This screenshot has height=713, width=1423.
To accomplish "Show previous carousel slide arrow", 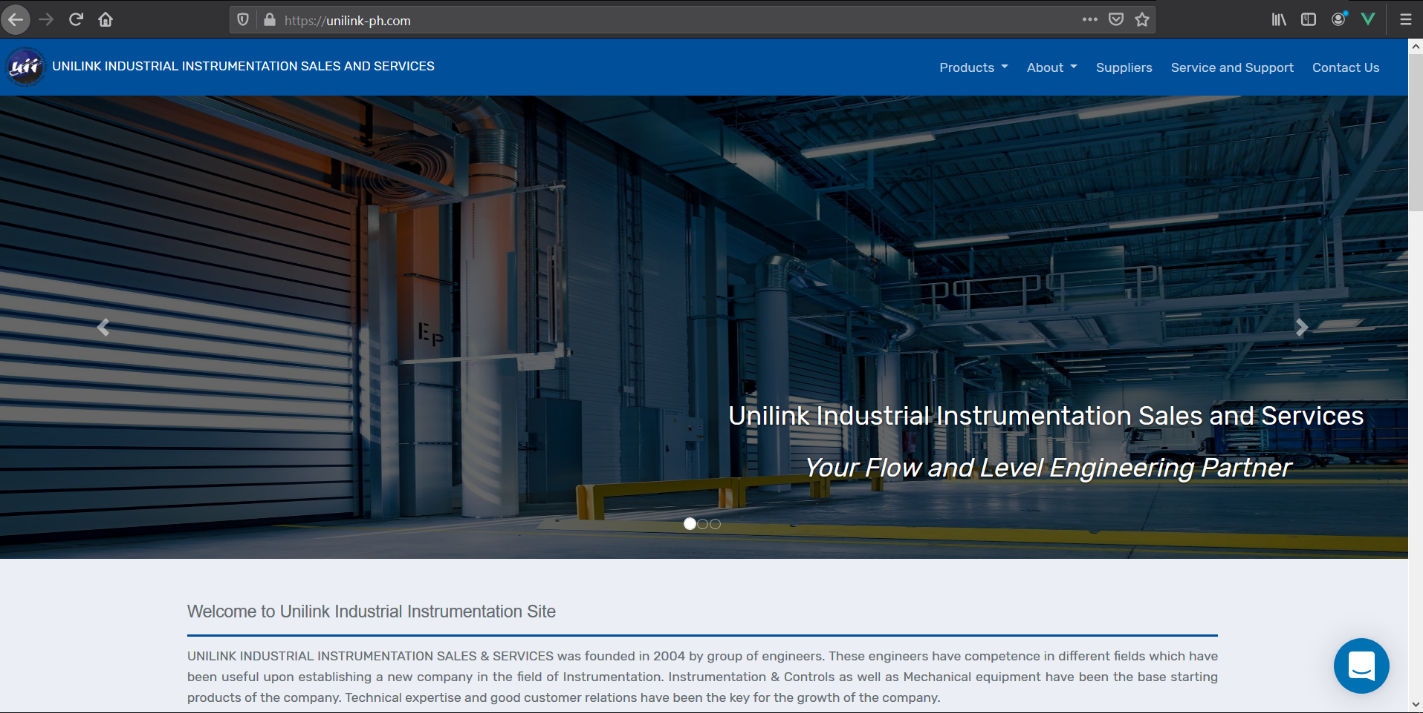I will tap(103, 327).
